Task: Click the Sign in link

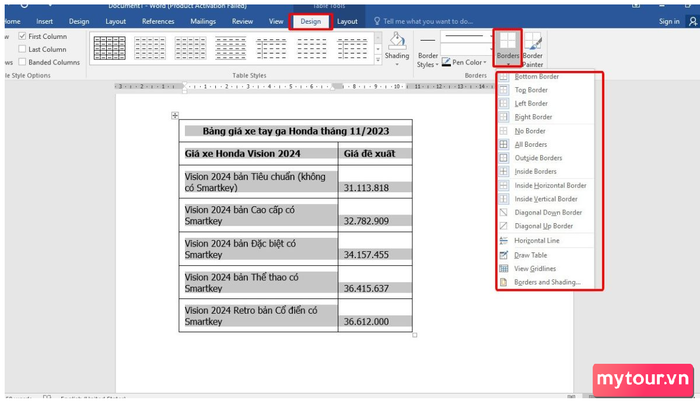Action: coord(669,21)
